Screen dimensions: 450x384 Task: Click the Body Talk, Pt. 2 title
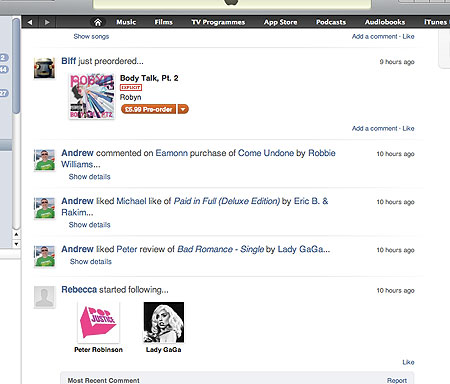[149, 78]
